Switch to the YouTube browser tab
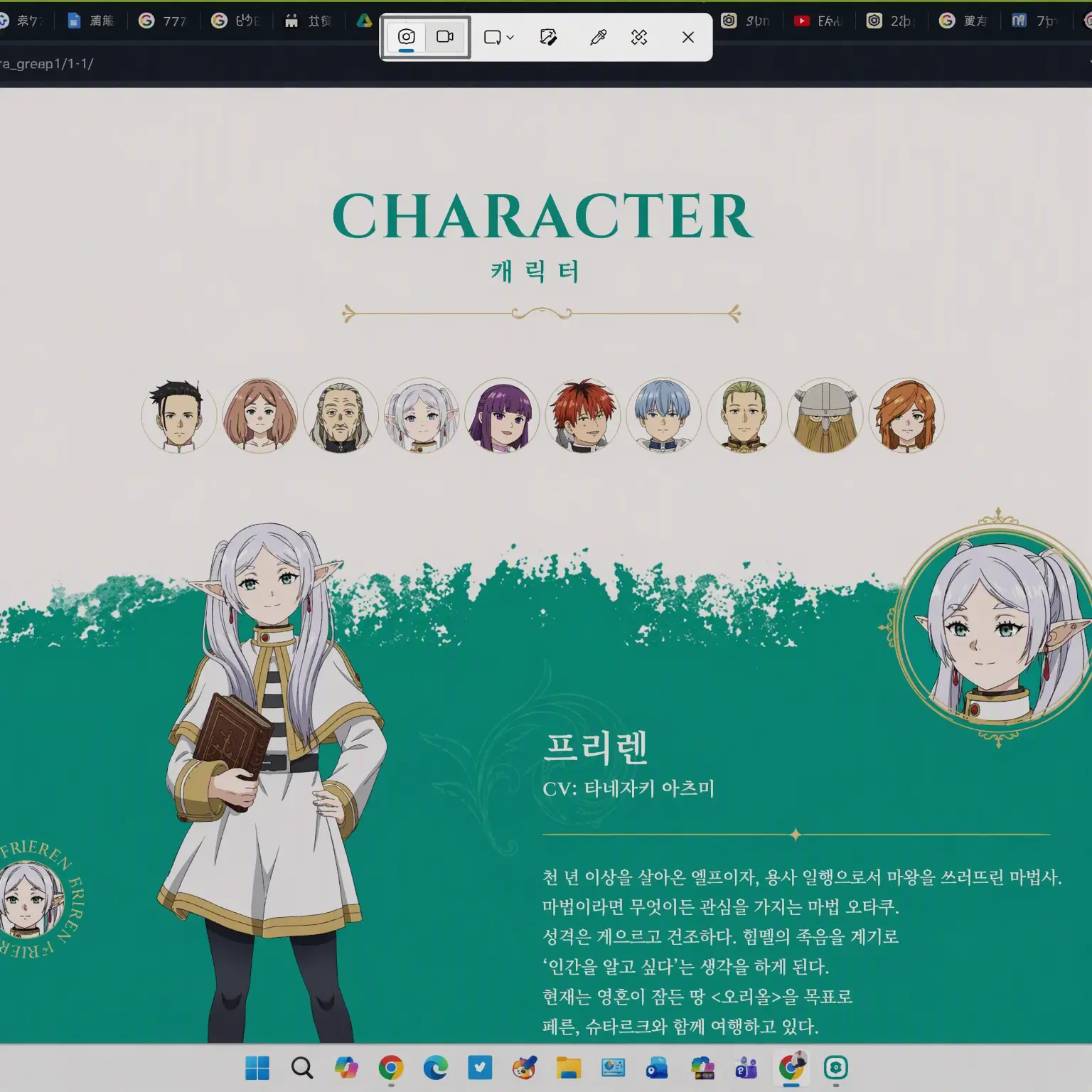Viewport: 1092px width, 1092px height. tap(818, 21)
